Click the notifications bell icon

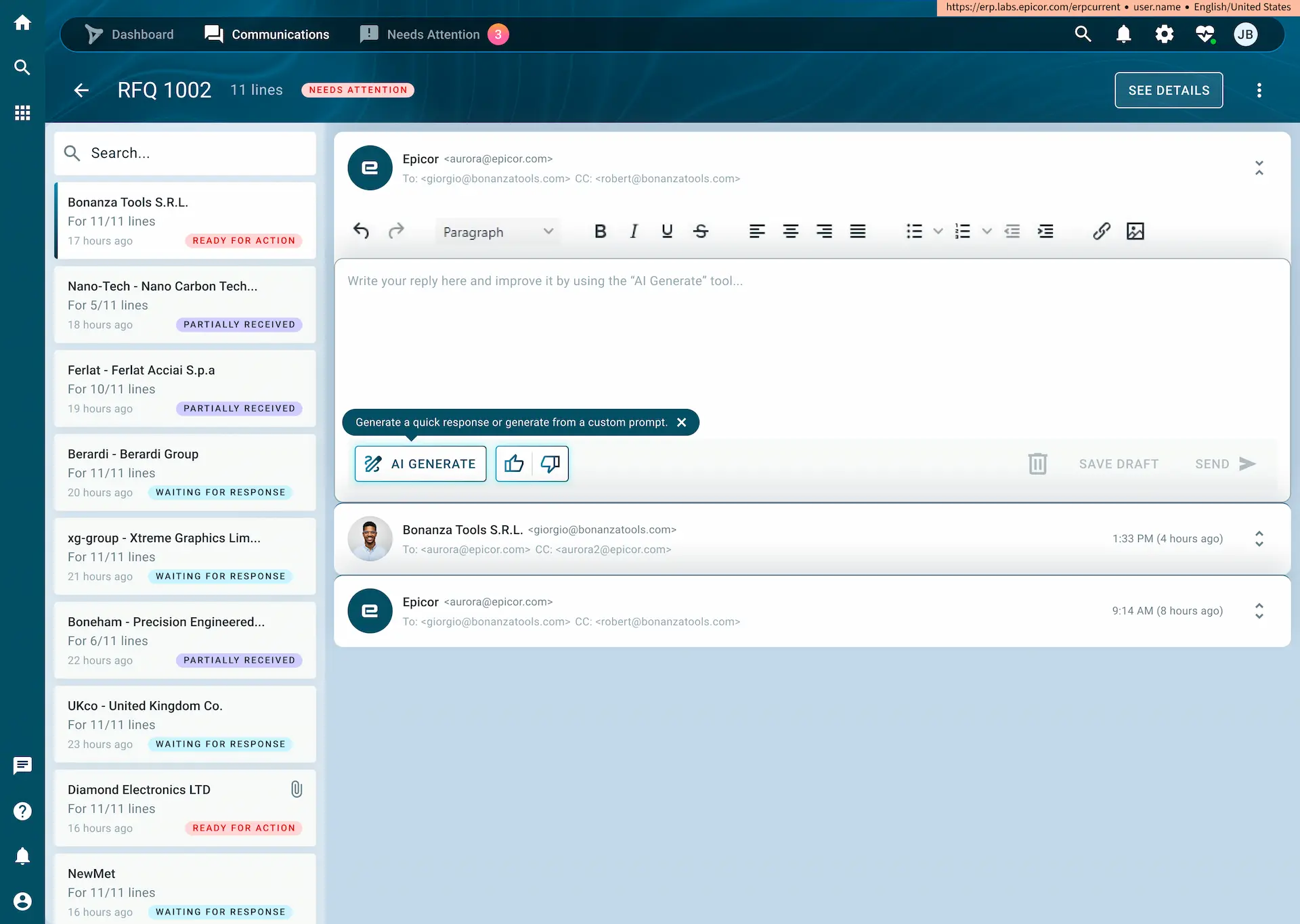[1123, 34]
